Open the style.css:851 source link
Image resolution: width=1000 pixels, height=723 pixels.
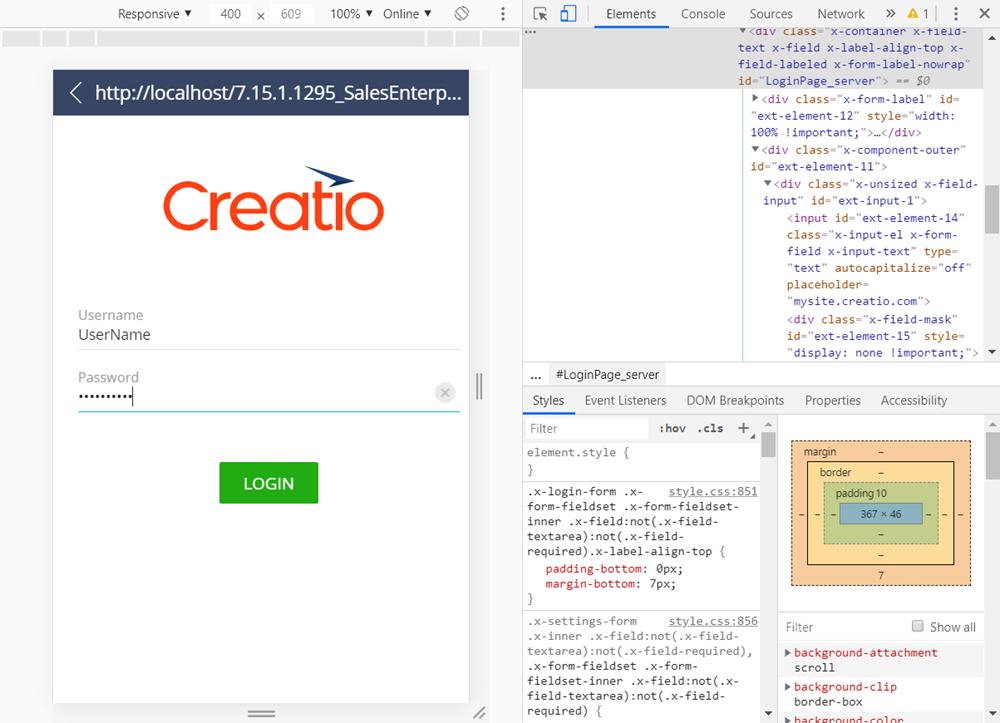coord(713,492)
